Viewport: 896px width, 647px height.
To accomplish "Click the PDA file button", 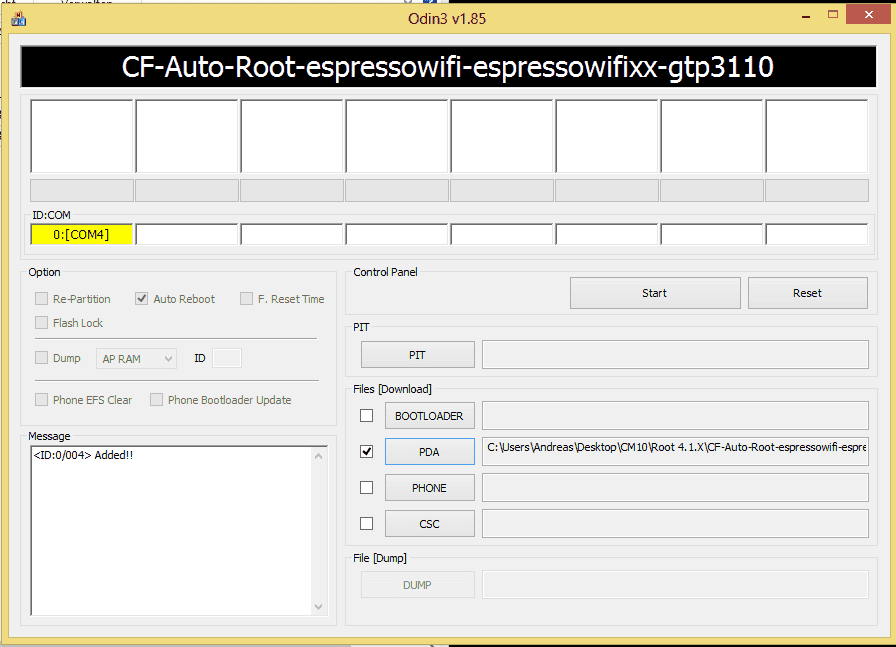I will click(430, 452).
